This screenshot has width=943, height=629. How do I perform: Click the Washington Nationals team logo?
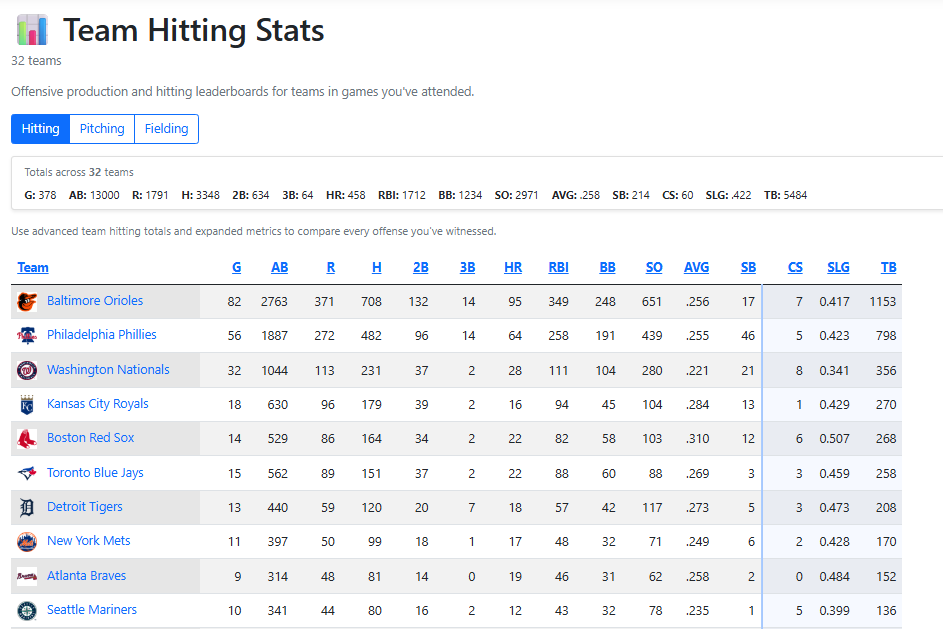click(27, 370)
